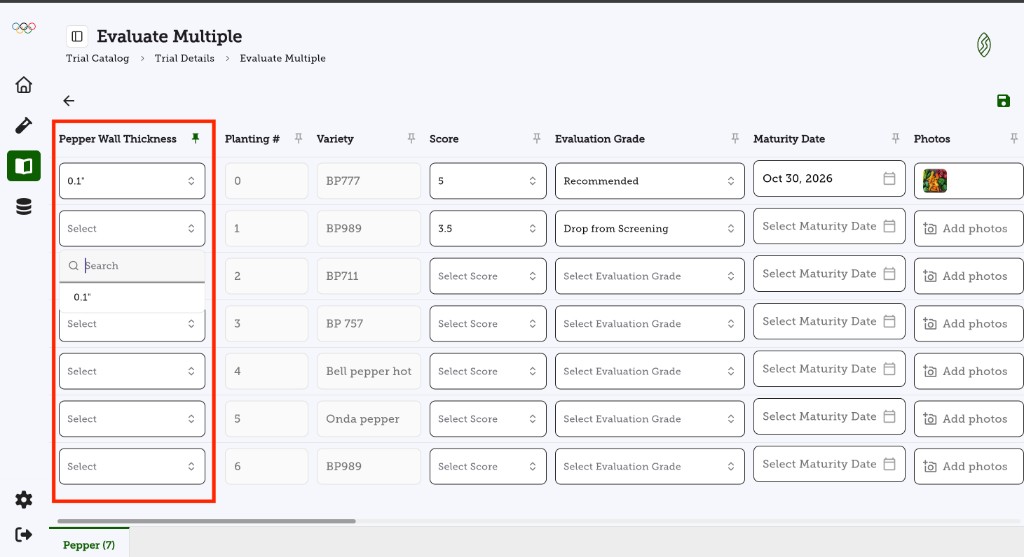The height and width of the screenshot is (557, 1024).
Task: Click the back arrow above the table
Action: [x=69, y=101]
